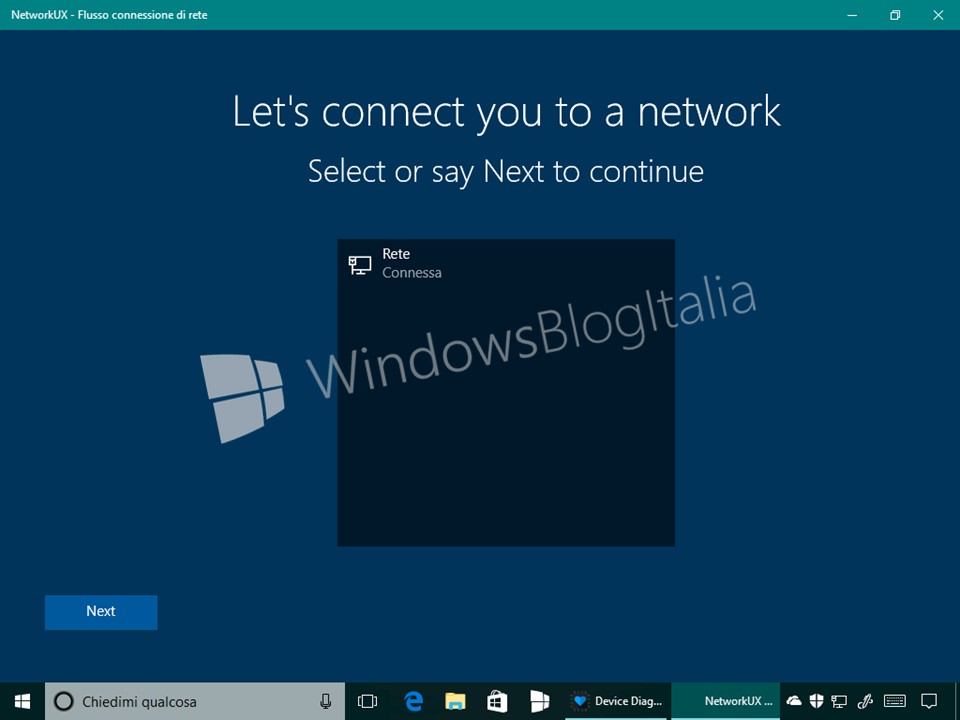This screenshot has height=720, width=960.
Task: Click the Connessa status text
Action: (411, 272)
